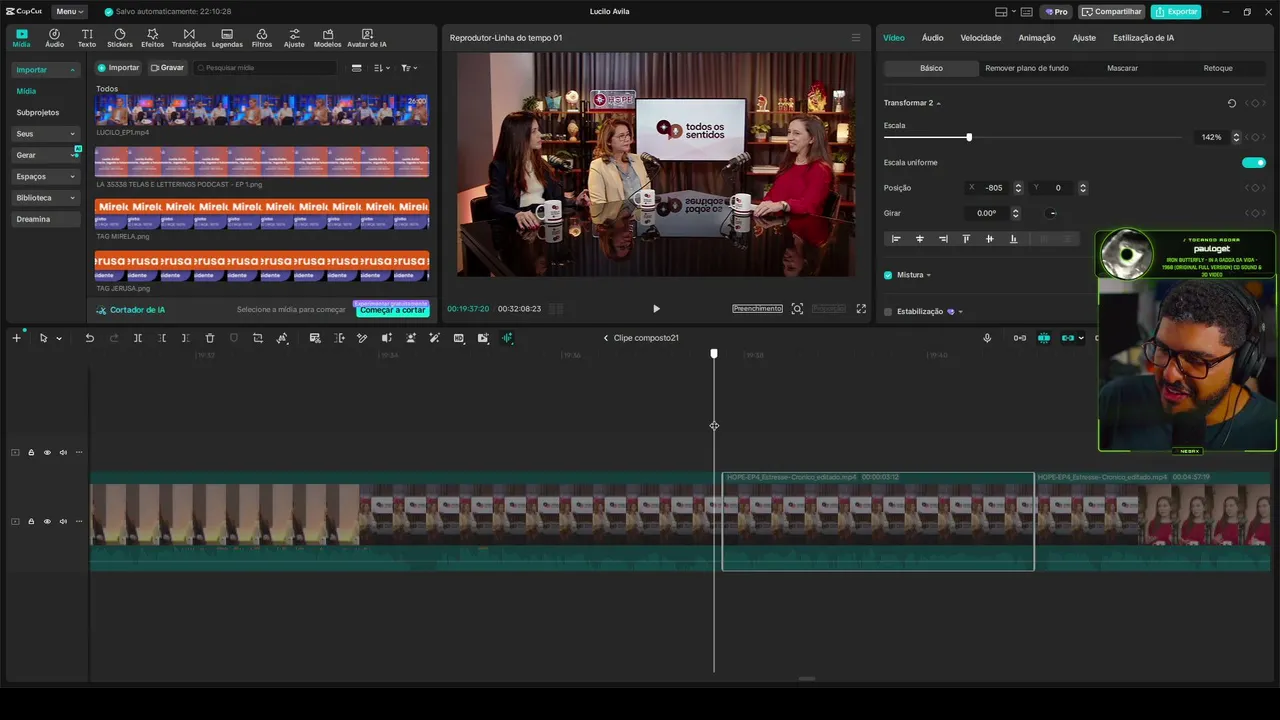
Task: Align clip to left edge
Action: point(896,239)
